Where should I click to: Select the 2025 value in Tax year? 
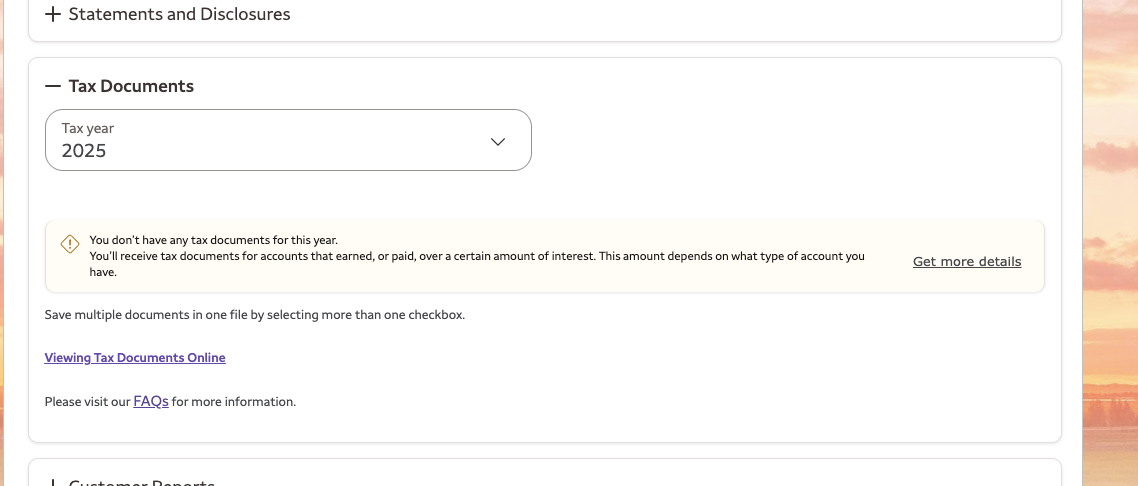pos(84,151)
